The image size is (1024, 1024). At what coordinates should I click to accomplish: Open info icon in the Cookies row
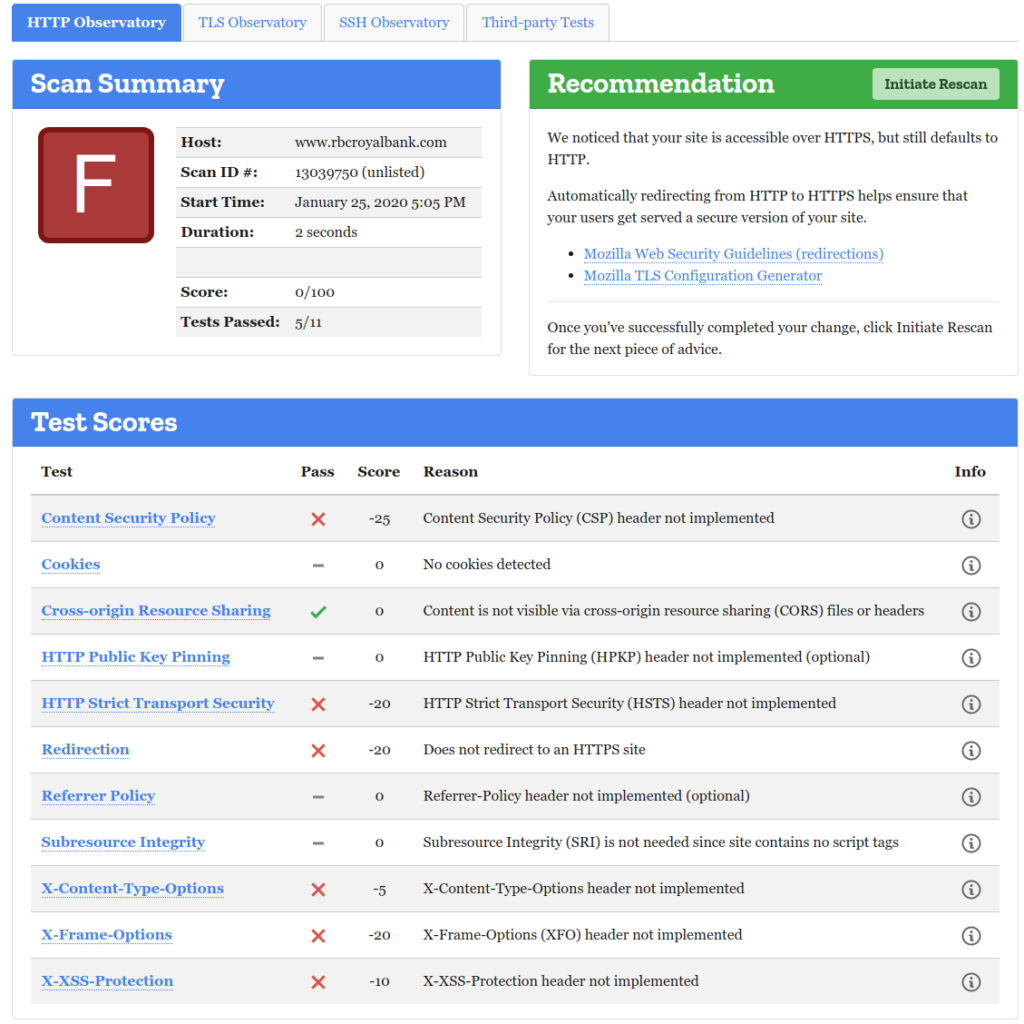click(x=970, y=565)
